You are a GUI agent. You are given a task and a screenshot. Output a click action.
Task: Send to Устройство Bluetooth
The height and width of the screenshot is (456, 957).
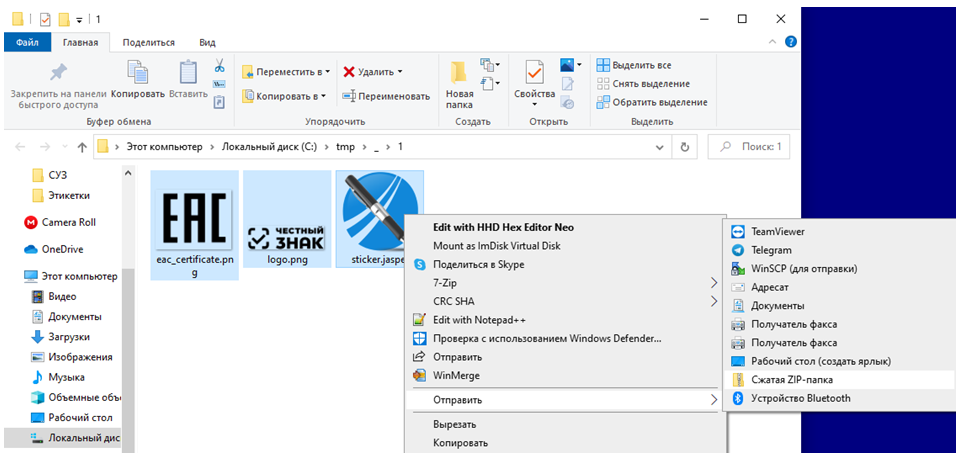coord(800,398)
